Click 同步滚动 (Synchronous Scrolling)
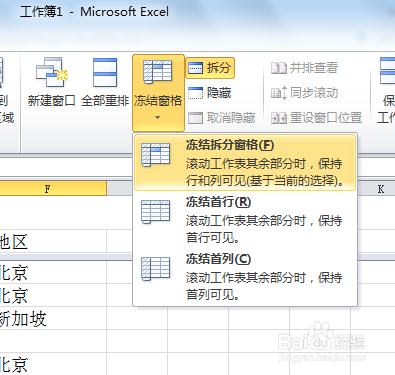 click(x=305, y=93)
